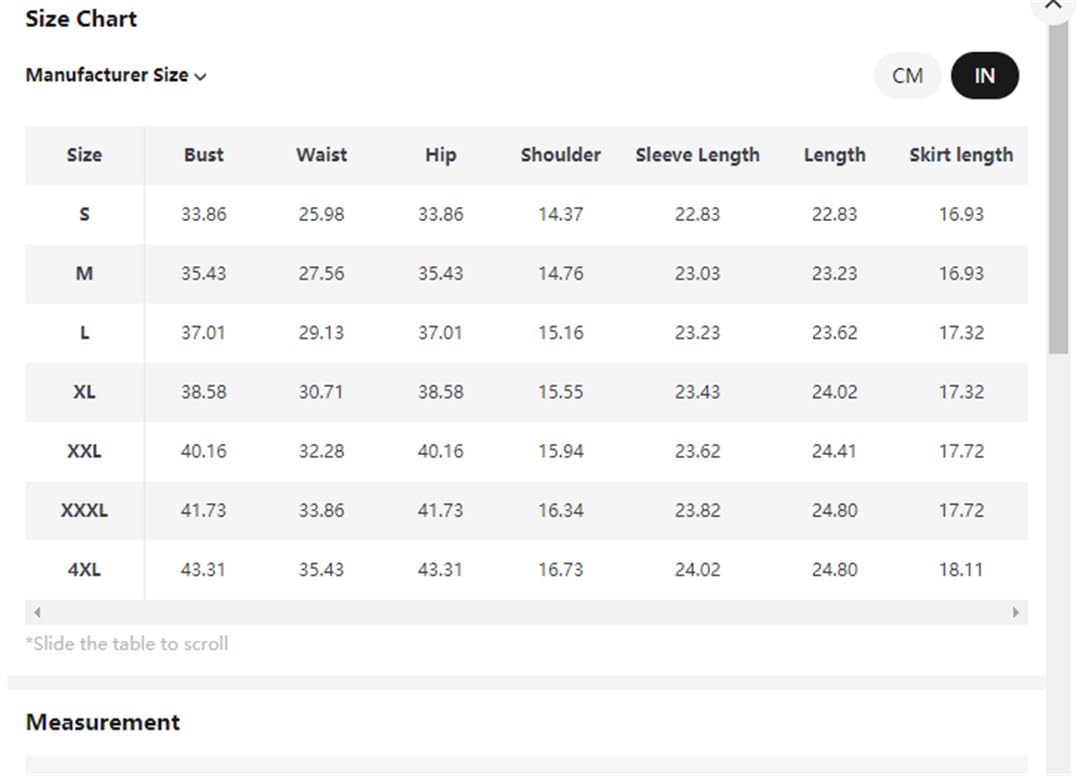Select the 4XL size row label

click(x=84, y=569)
